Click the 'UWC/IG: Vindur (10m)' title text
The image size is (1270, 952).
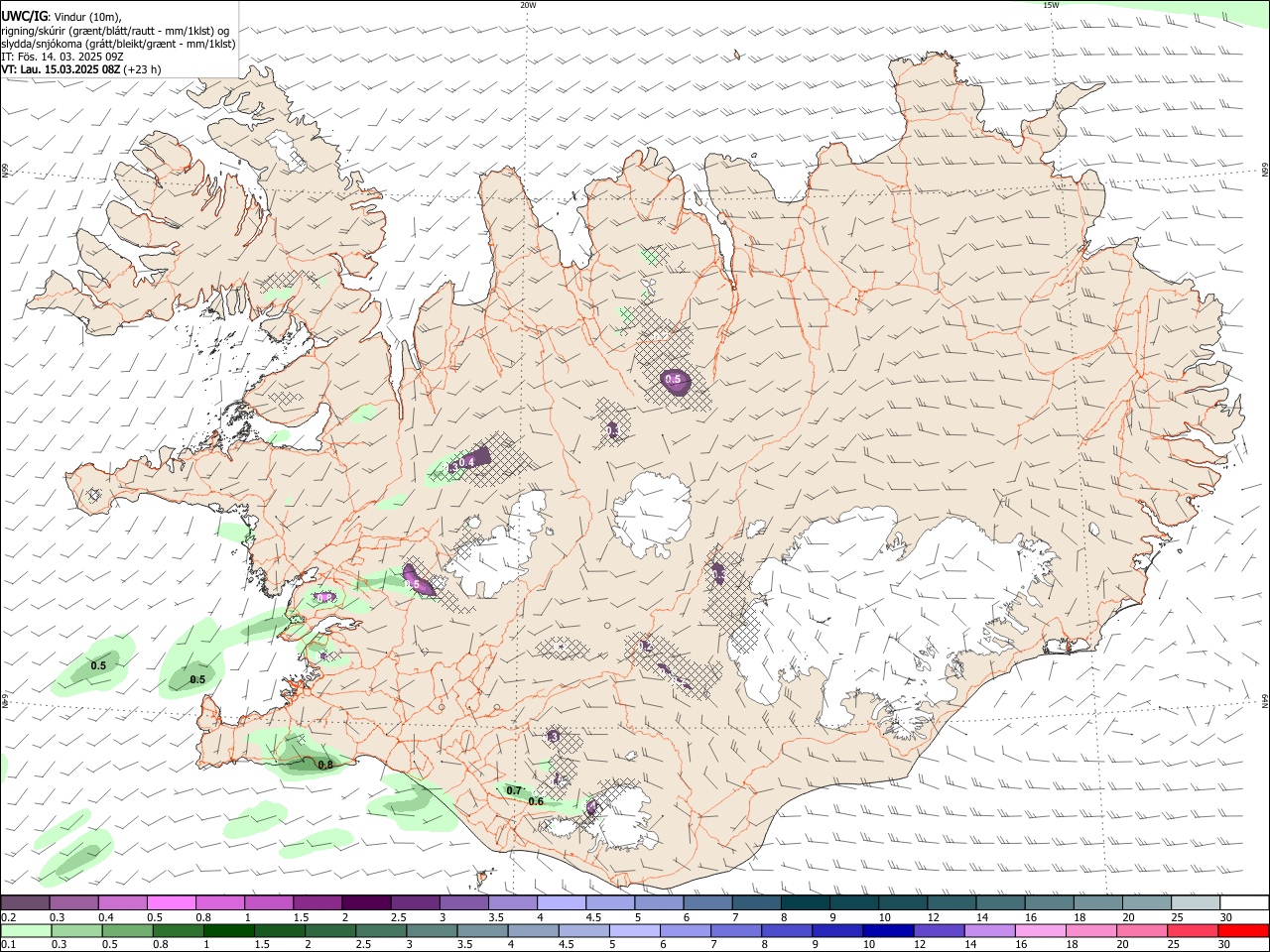tap(62, 16)
